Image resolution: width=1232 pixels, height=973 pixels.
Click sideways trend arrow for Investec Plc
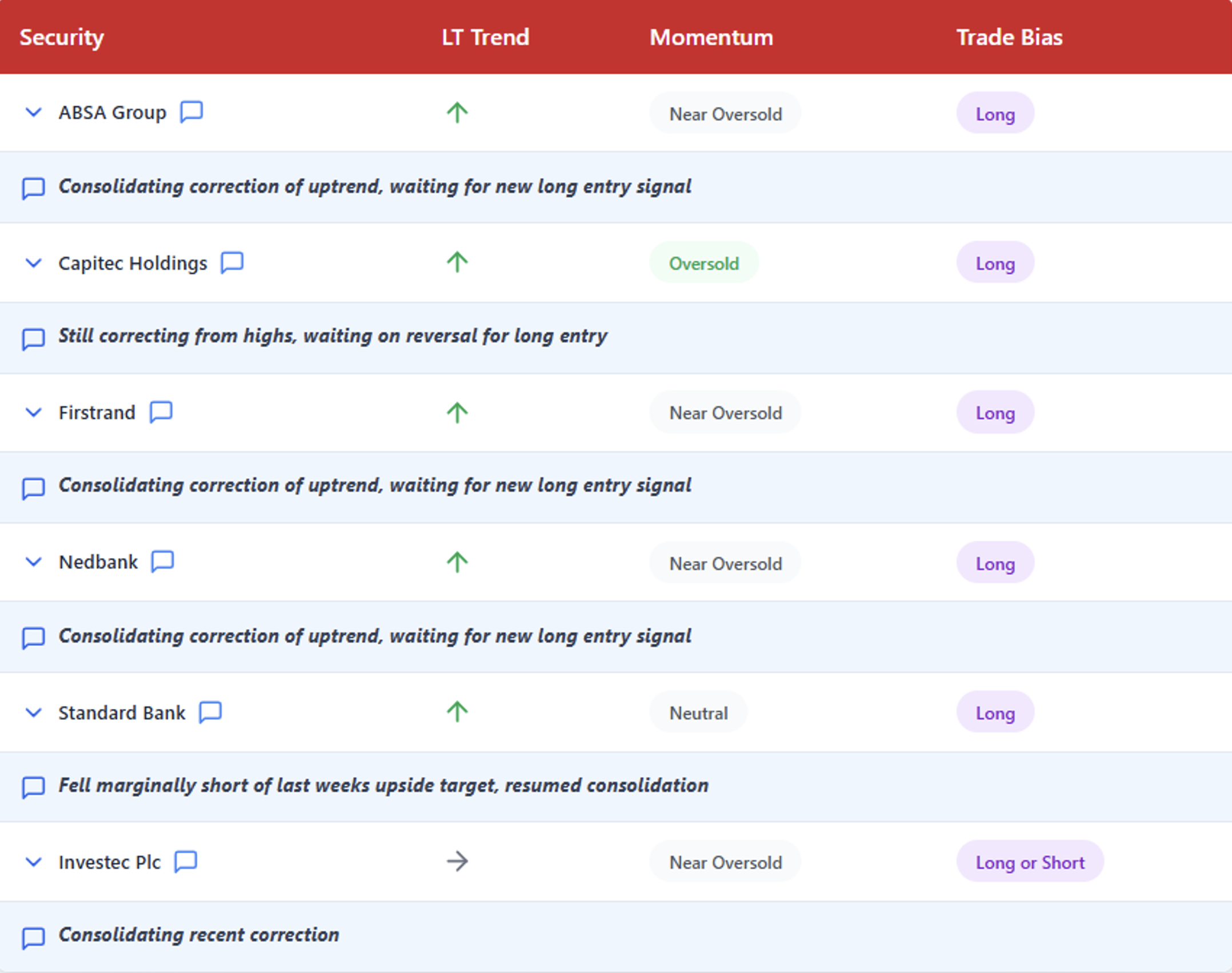pyautogui.click(x=457, y=861)
